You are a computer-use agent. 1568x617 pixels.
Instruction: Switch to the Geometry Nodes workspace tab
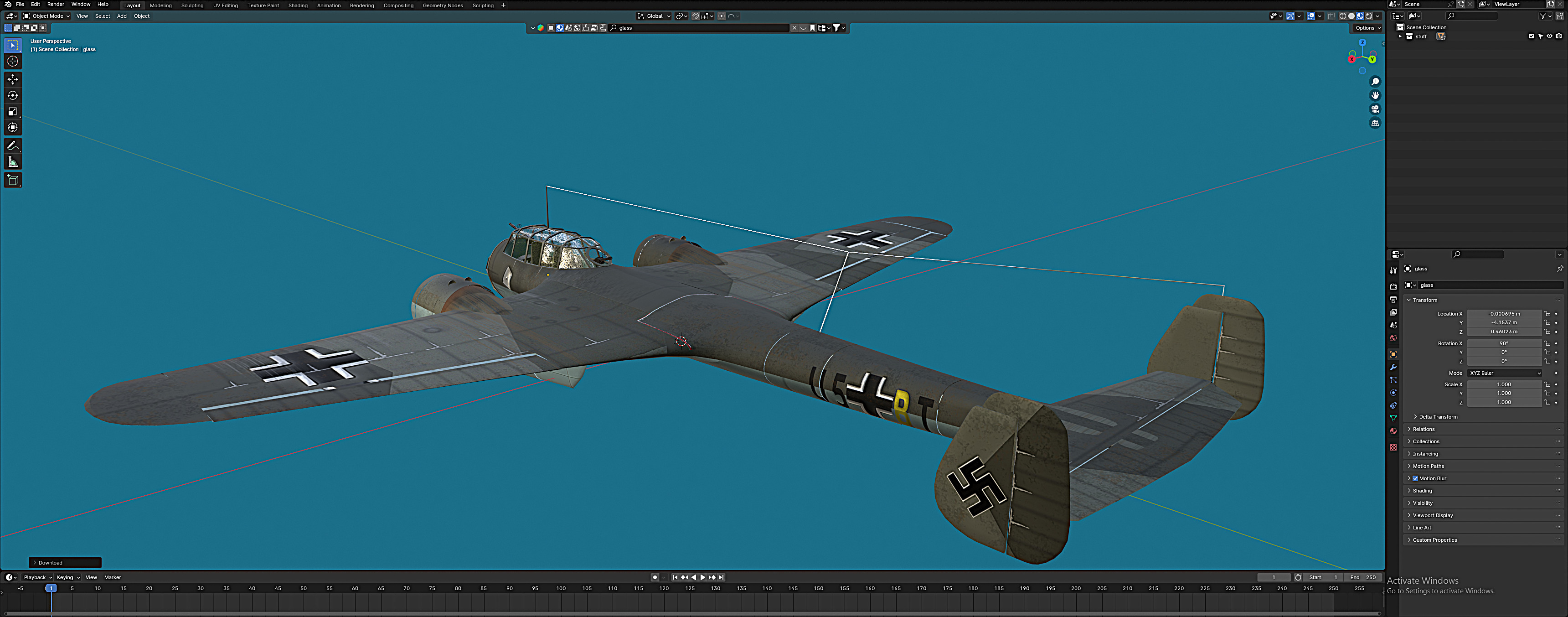443,5
